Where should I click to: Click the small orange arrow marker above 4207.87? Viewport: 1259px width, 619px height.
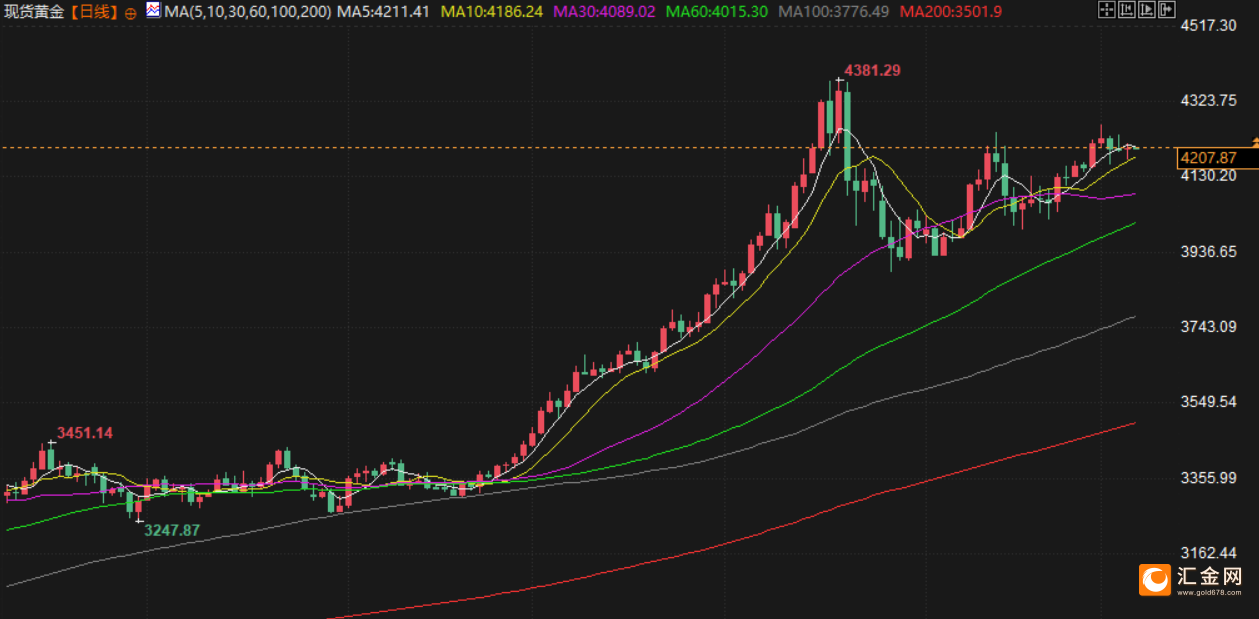pyautogui.click(x=1254, y=144)
